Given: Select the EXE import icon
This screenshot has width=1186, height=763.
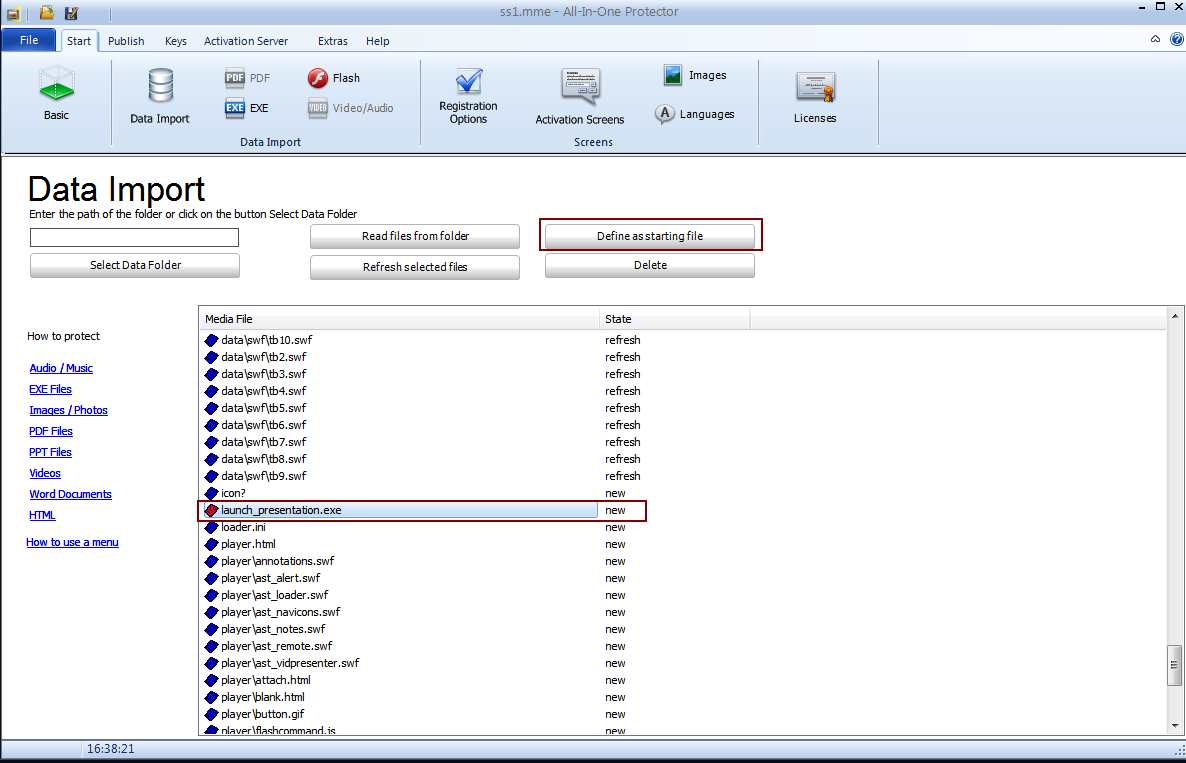Looking at the screenshot, I should click(235, 108).
